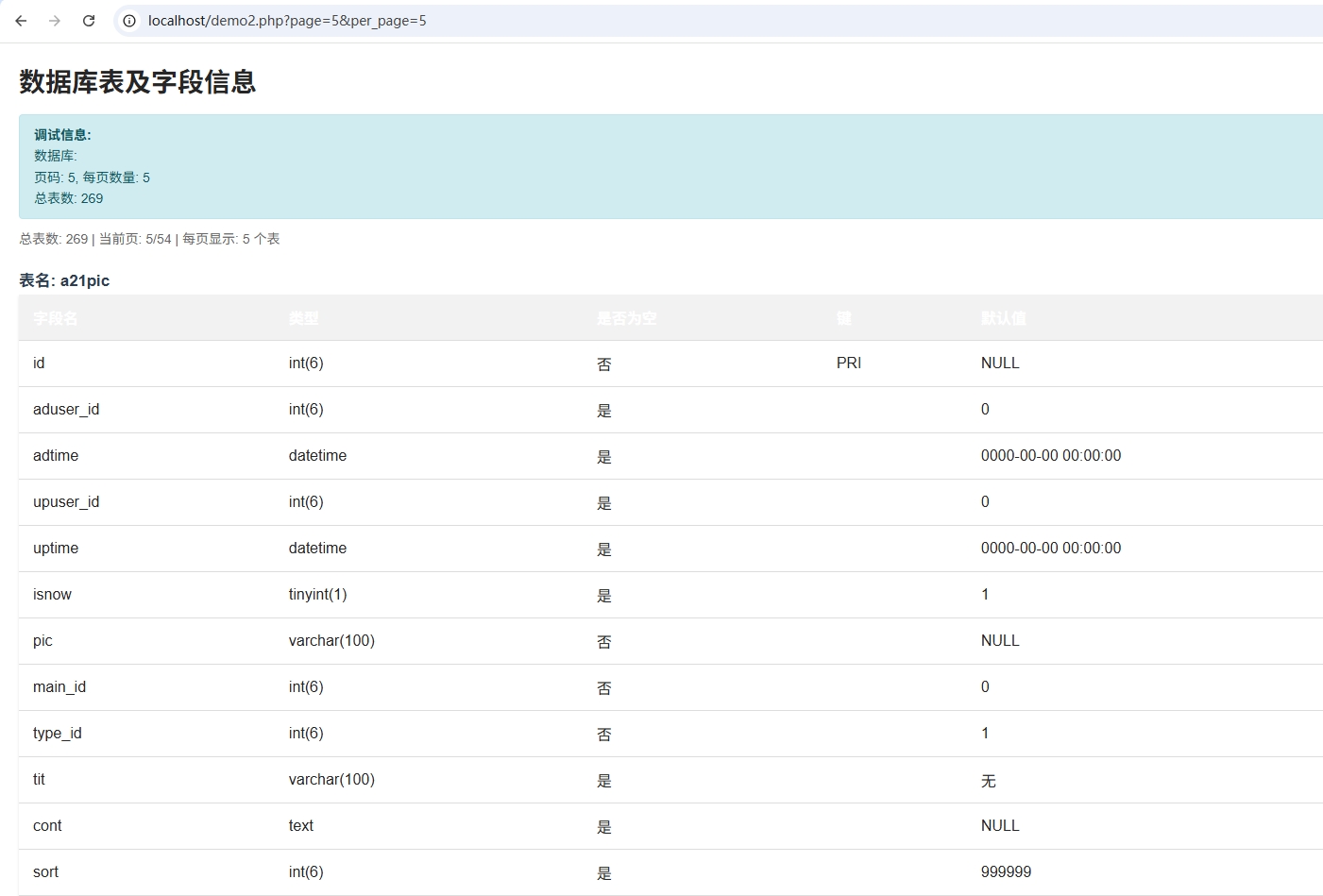This screenshot has width=1323, height=896.
Task: Click NULL default in id row
Action: pos(1000,363)
